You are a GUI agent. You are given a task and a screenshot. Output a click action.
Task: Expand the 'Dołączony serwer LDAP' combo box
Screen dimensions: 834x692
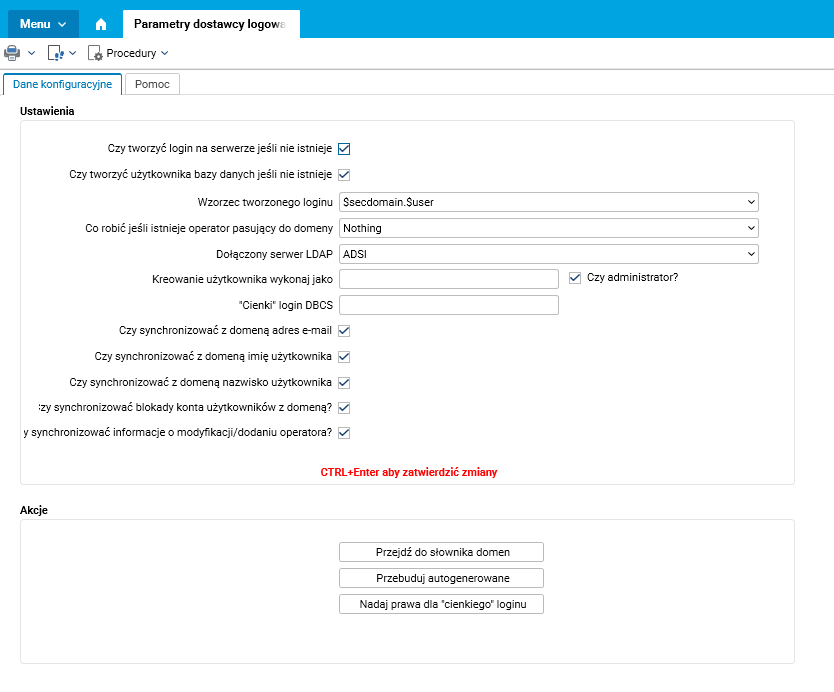(x=549, y=254)
